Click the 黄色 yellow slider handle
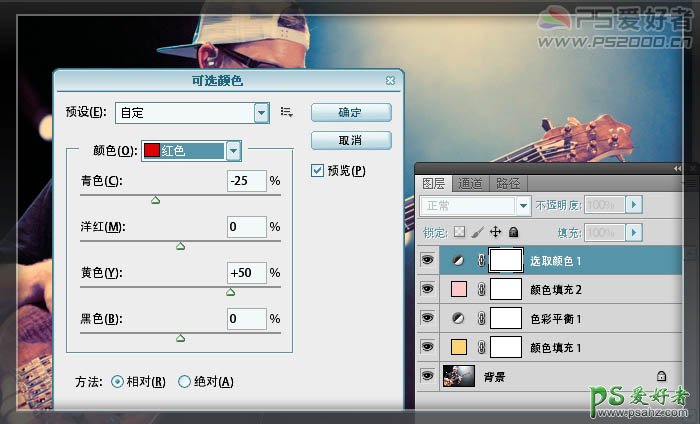 230,293
